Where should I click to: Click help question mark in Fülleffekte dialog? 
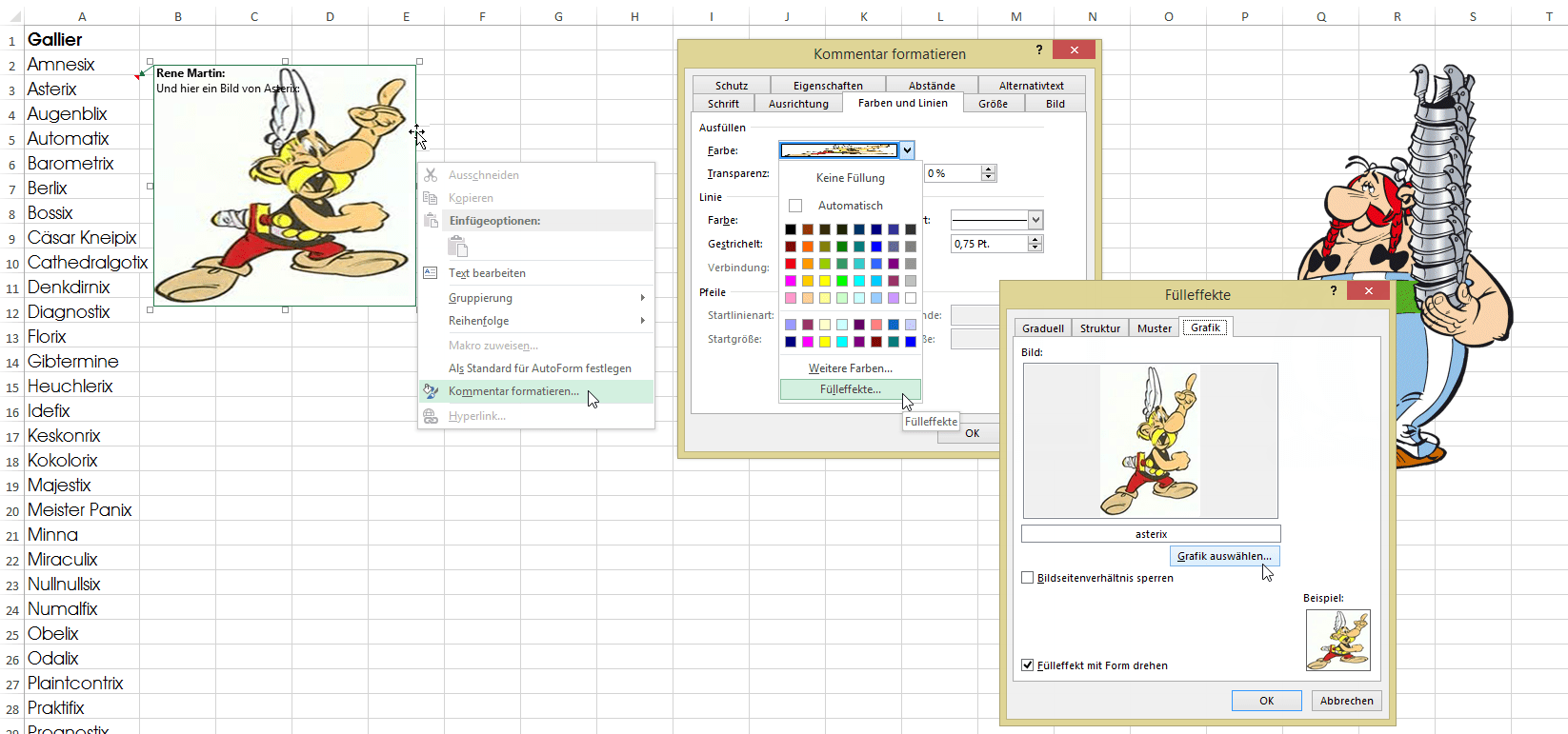coord(1334,290)
